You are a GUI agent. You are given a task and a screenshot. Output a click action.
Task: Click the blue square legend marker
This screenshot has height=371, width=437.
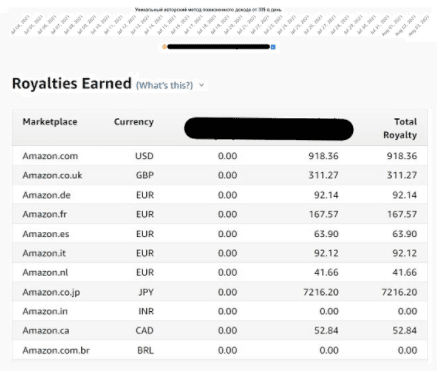(x=273, y=47)
